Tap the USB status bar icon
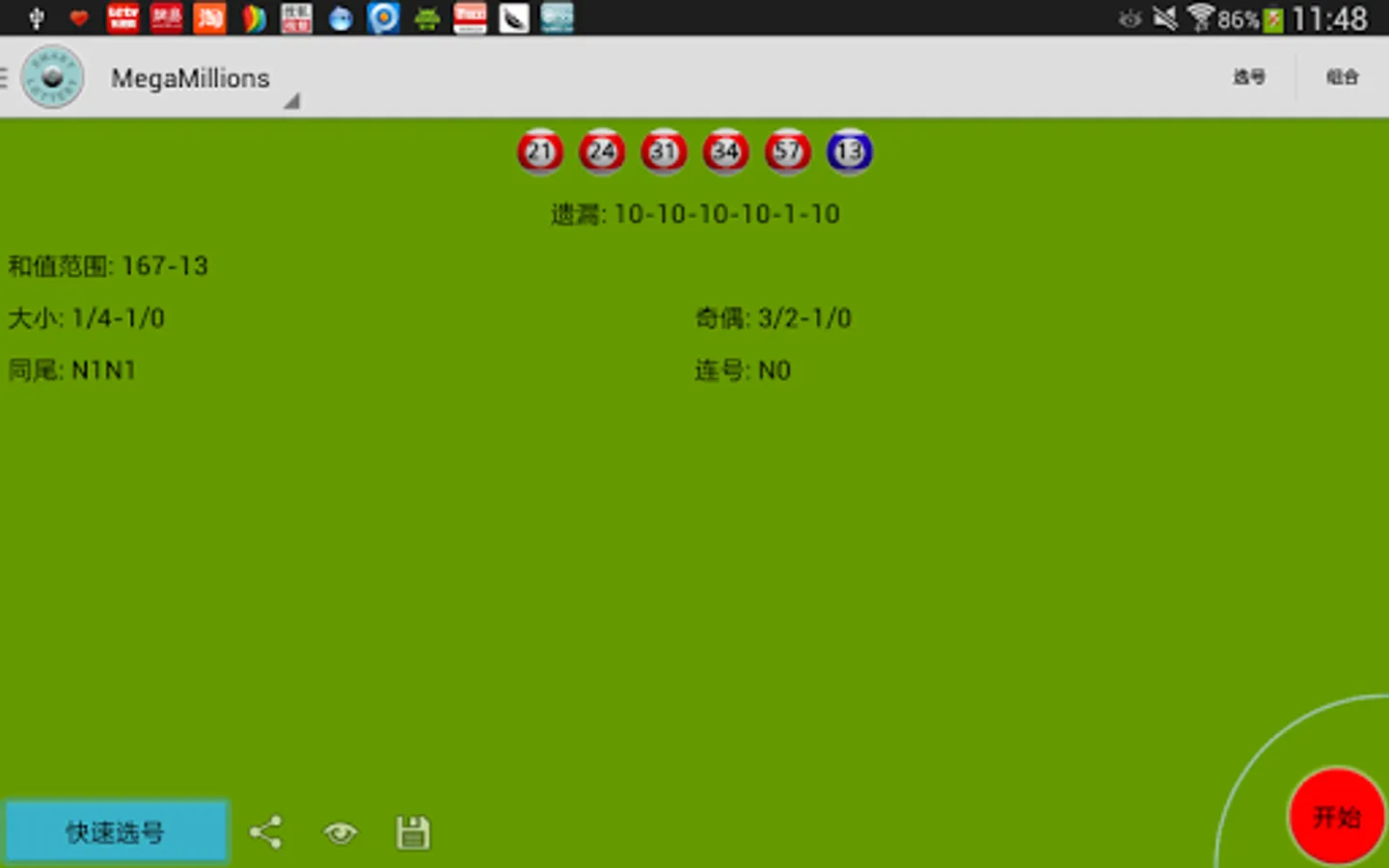Viewport: 1389px width, 868px height. coord(37,18)
